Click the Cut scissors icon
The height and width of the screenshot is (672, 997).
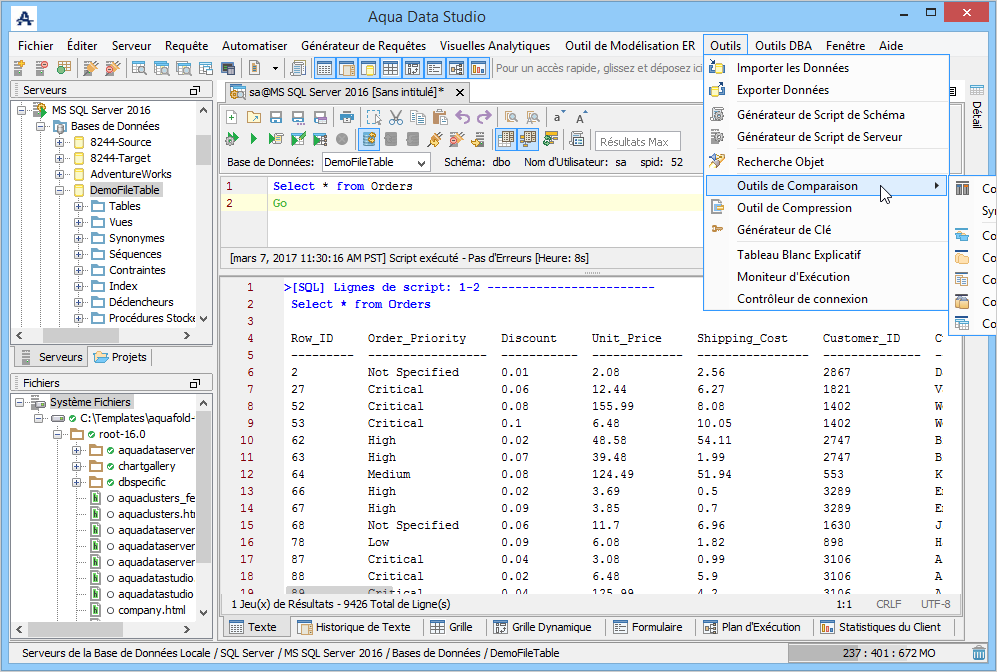395,117
